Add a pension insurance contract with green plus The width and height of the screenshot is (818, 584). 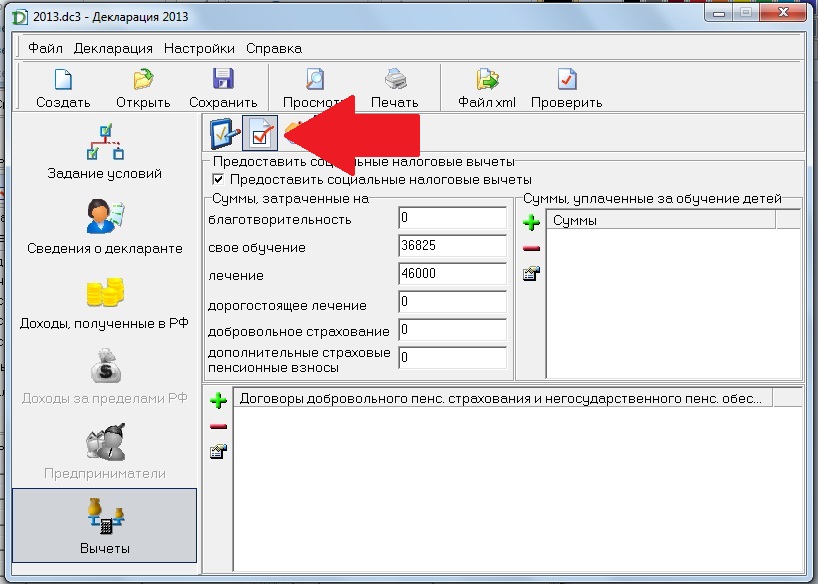pyautogui.click(x=218, y=401)
